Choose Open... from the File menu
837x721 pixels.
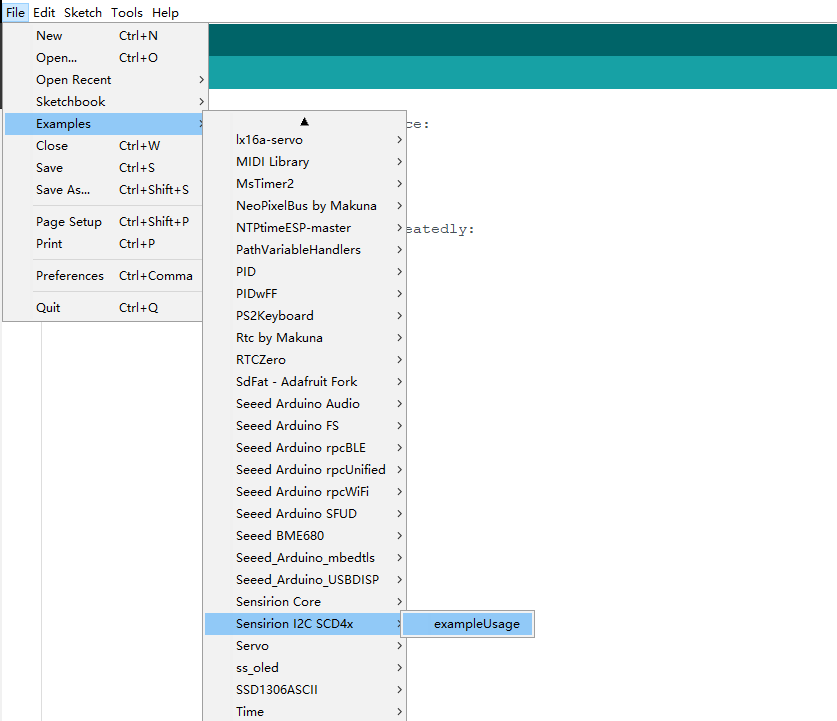[105, 58]
